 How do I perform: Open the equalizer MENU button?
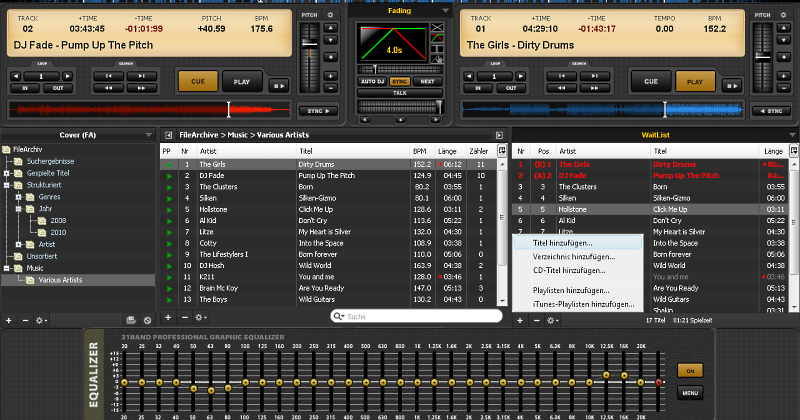pos(690,393)
